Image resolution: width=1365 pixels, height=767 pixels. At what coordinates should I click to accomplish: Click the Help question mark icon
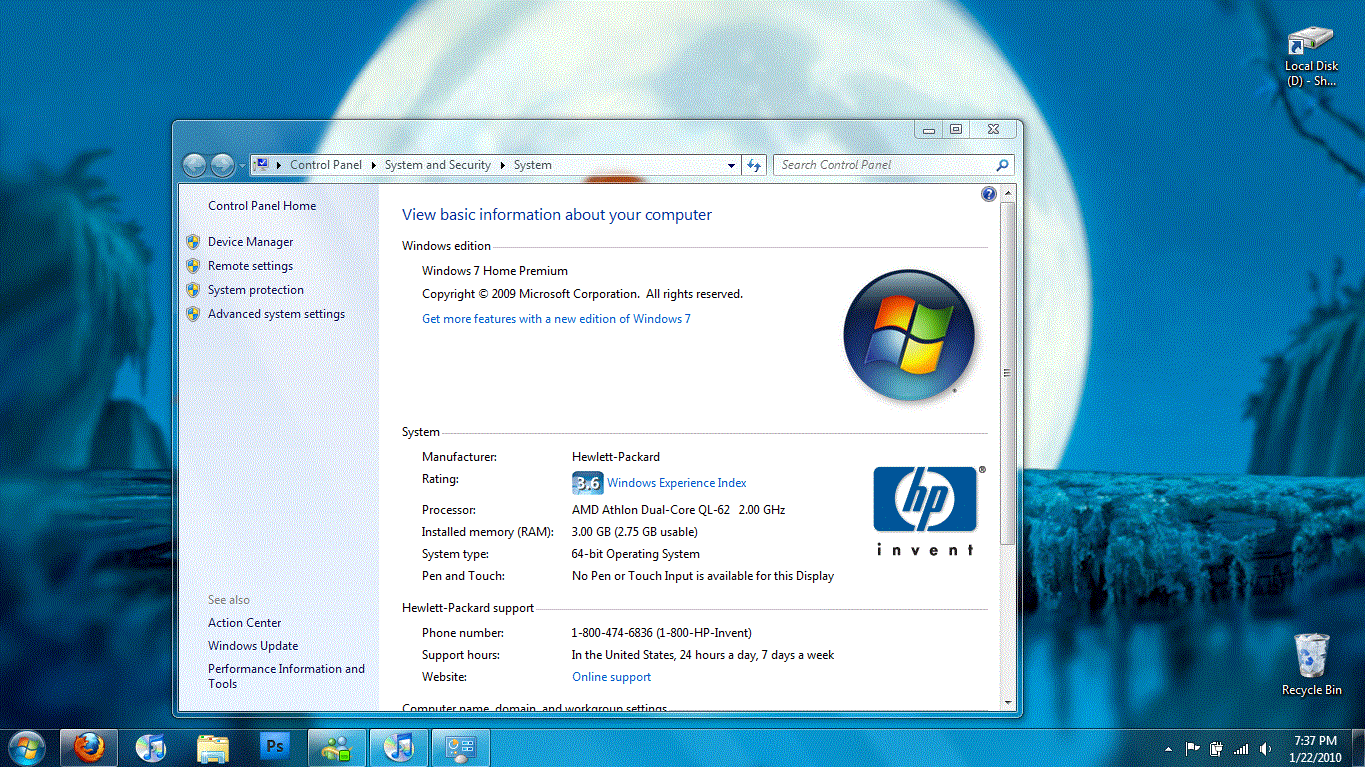coord(989,194)
